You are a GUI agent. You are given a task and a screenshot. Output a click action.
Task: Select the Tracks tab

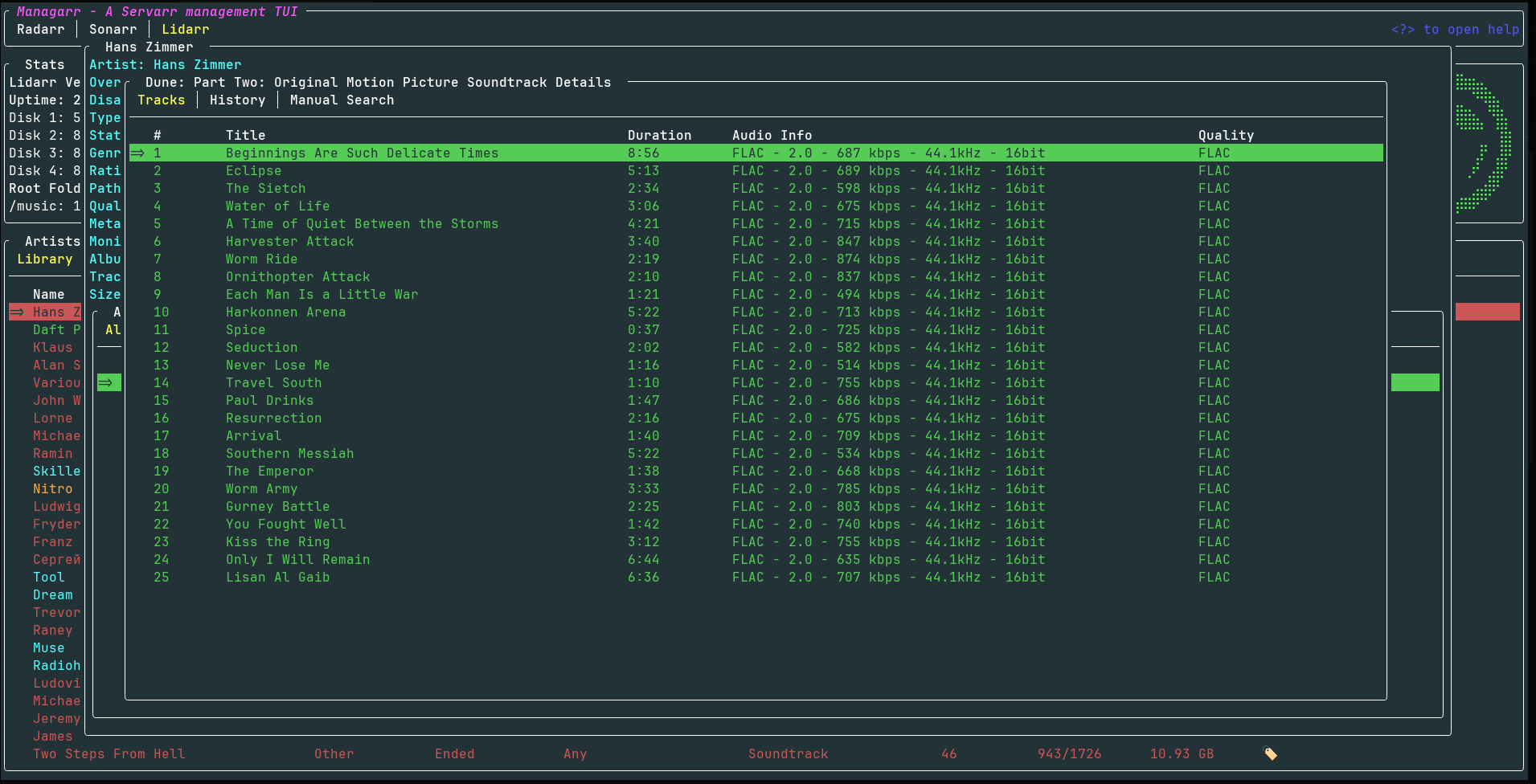161,100
